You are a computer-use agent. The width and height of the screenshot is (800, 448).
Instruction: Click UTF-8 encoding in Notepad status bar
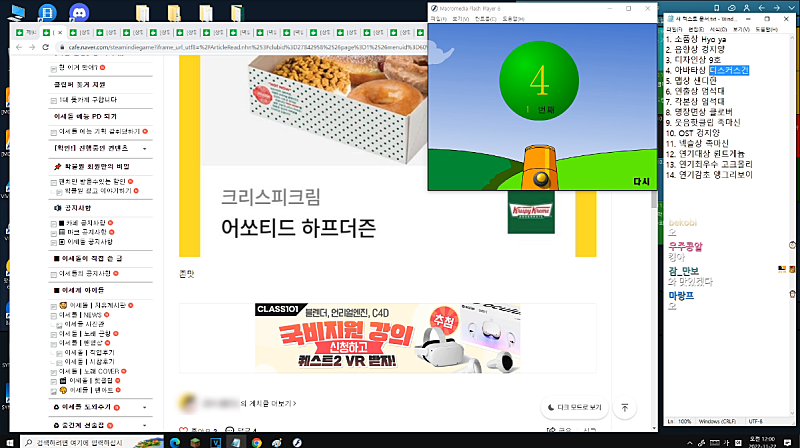(755, 421)
